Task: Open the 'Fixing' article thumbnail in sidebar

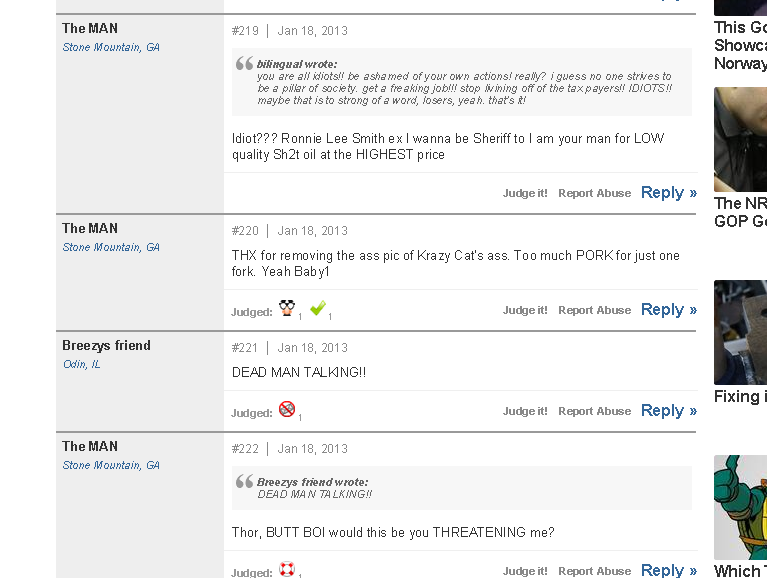Action: coord(740,333)
